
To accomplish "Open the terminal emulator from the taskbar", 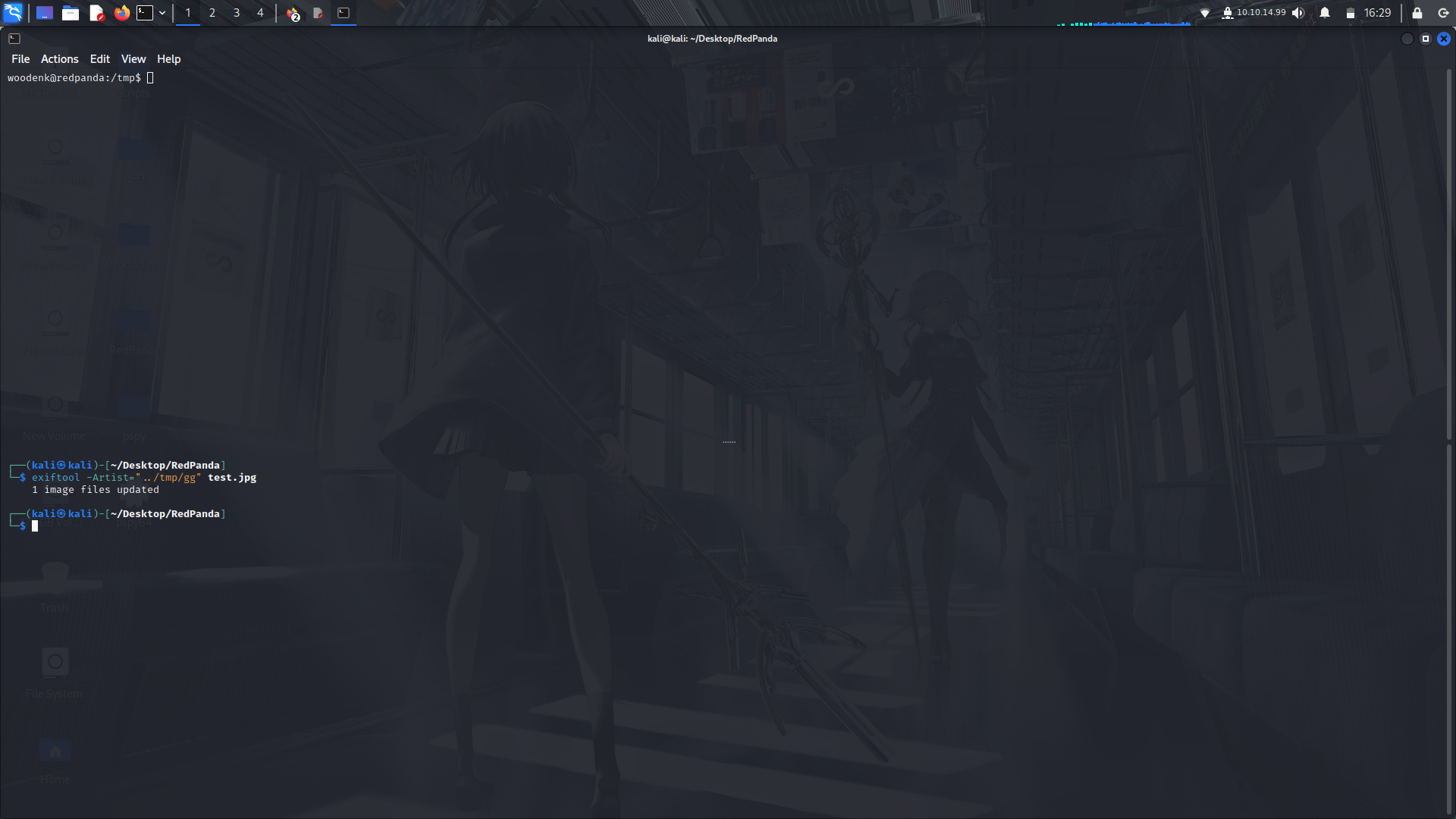I will [x=144, y=13].
